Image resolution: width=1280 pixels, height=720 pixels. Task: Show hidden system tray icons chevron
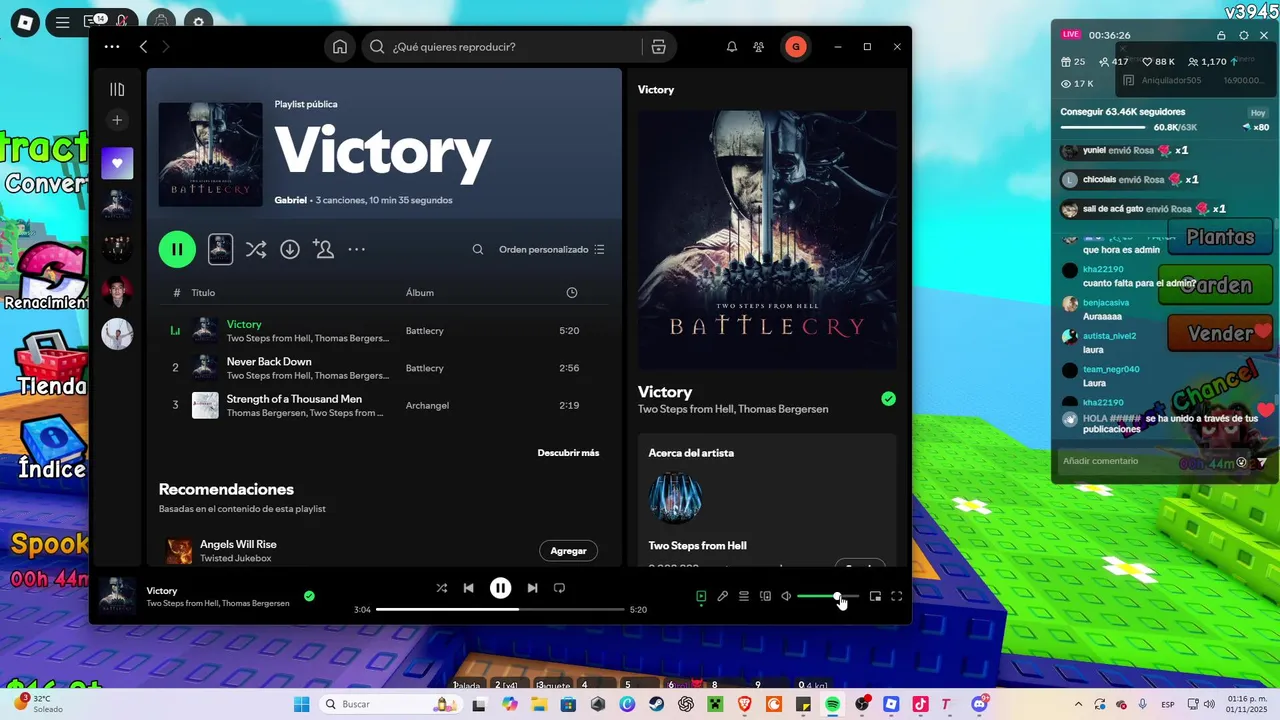point(1078,704)
